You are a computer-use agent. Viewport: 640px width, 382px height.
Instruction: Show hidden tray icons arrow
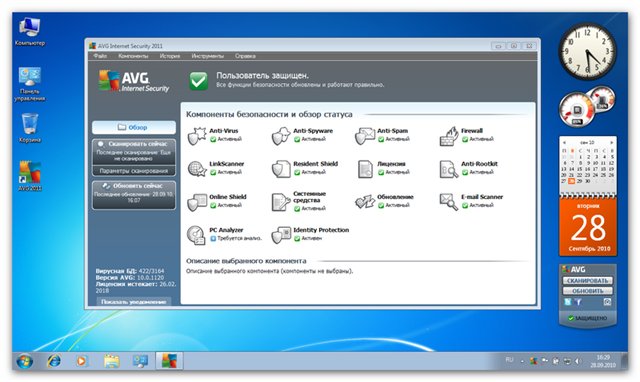522,361
